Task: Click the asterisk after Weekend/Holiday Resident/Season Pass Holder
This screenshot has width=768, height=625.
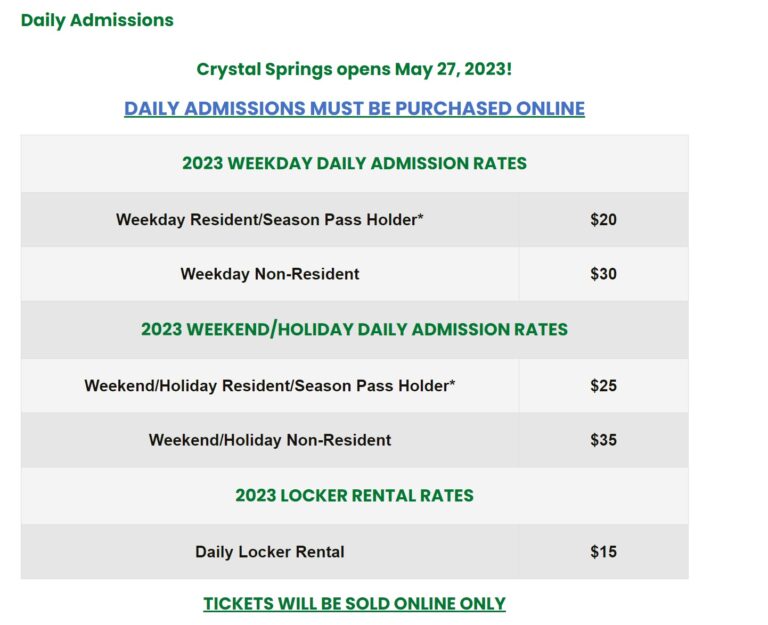Action: coord(452,383)
